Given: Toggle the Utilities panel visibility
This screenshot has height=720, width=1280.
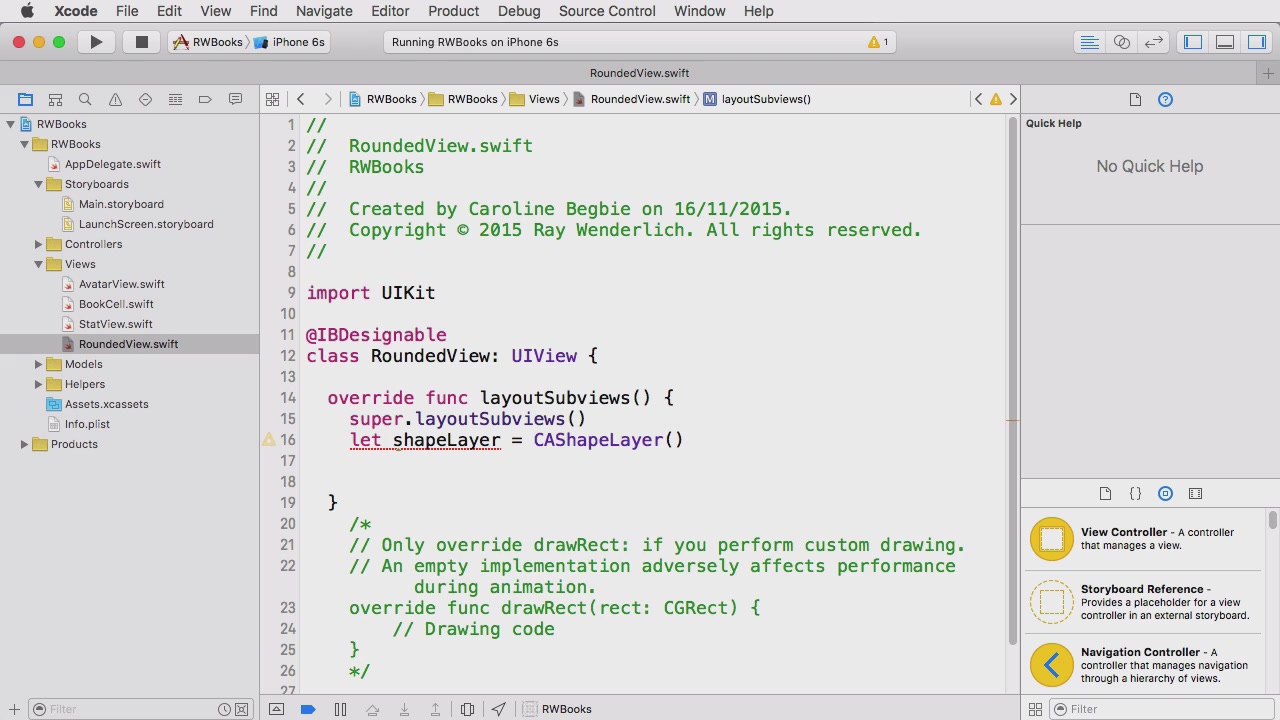Looking at the screenshot, I should [1257, 42].
